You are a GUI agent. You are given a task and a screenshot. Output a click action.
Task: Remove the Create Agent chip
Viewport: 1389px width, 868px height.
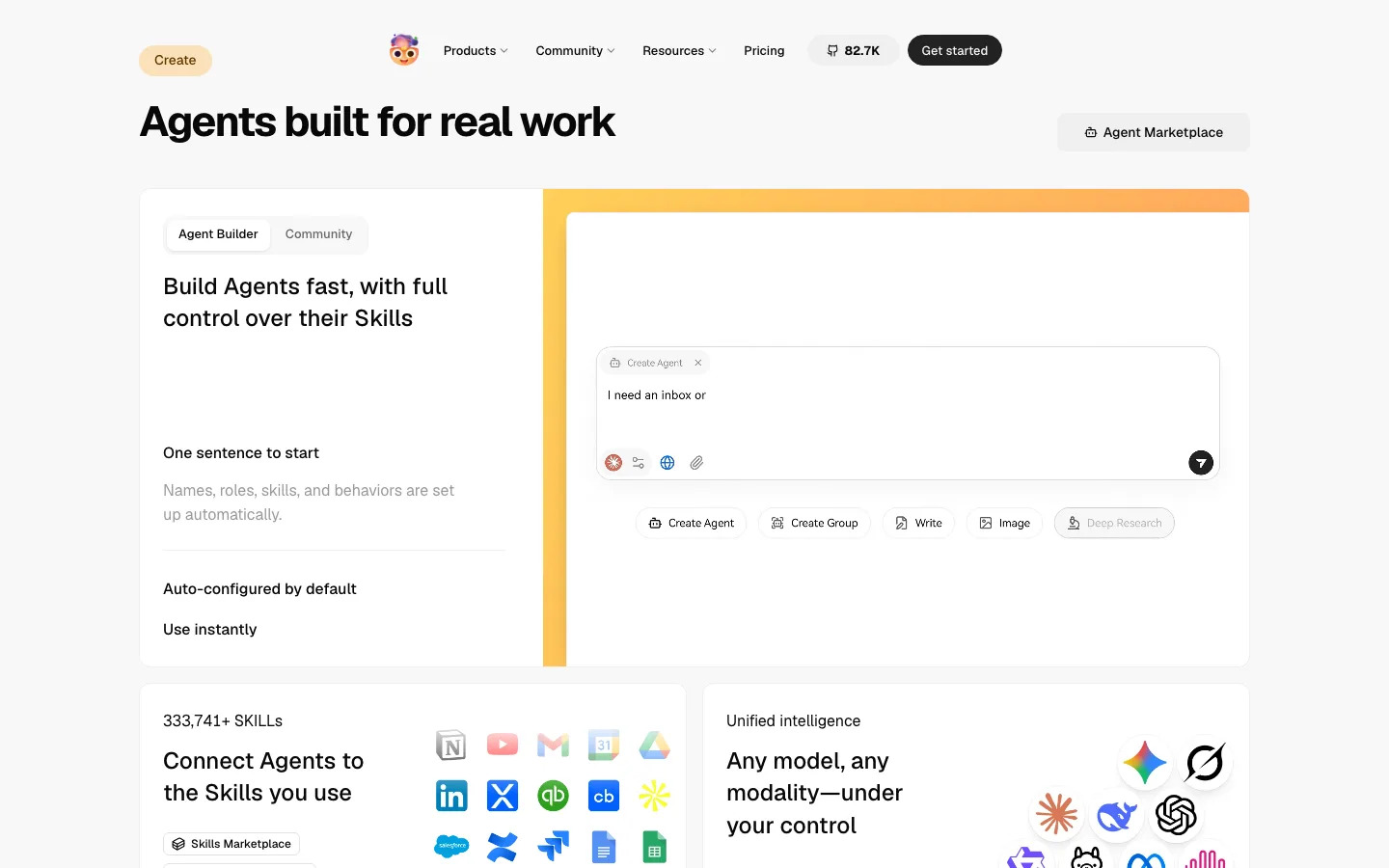[698, 363]
